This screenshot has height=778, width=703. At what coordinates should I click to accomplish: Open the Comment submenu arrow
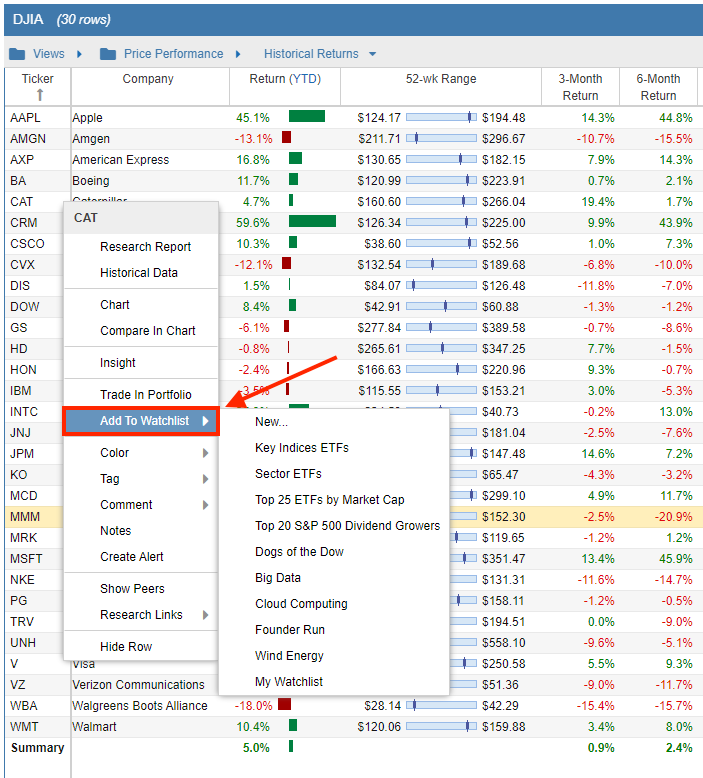point(205,505)
